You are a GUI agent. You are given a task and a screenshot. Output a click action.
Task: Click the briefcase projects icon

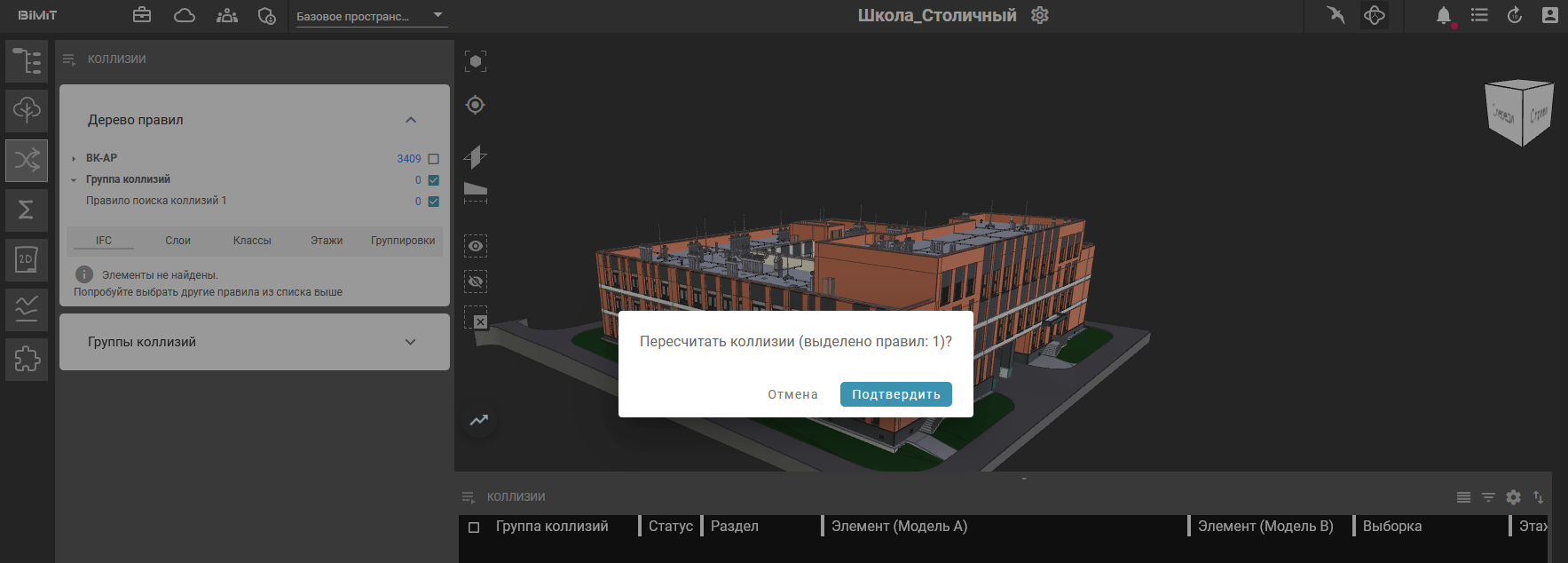[142, 15]
